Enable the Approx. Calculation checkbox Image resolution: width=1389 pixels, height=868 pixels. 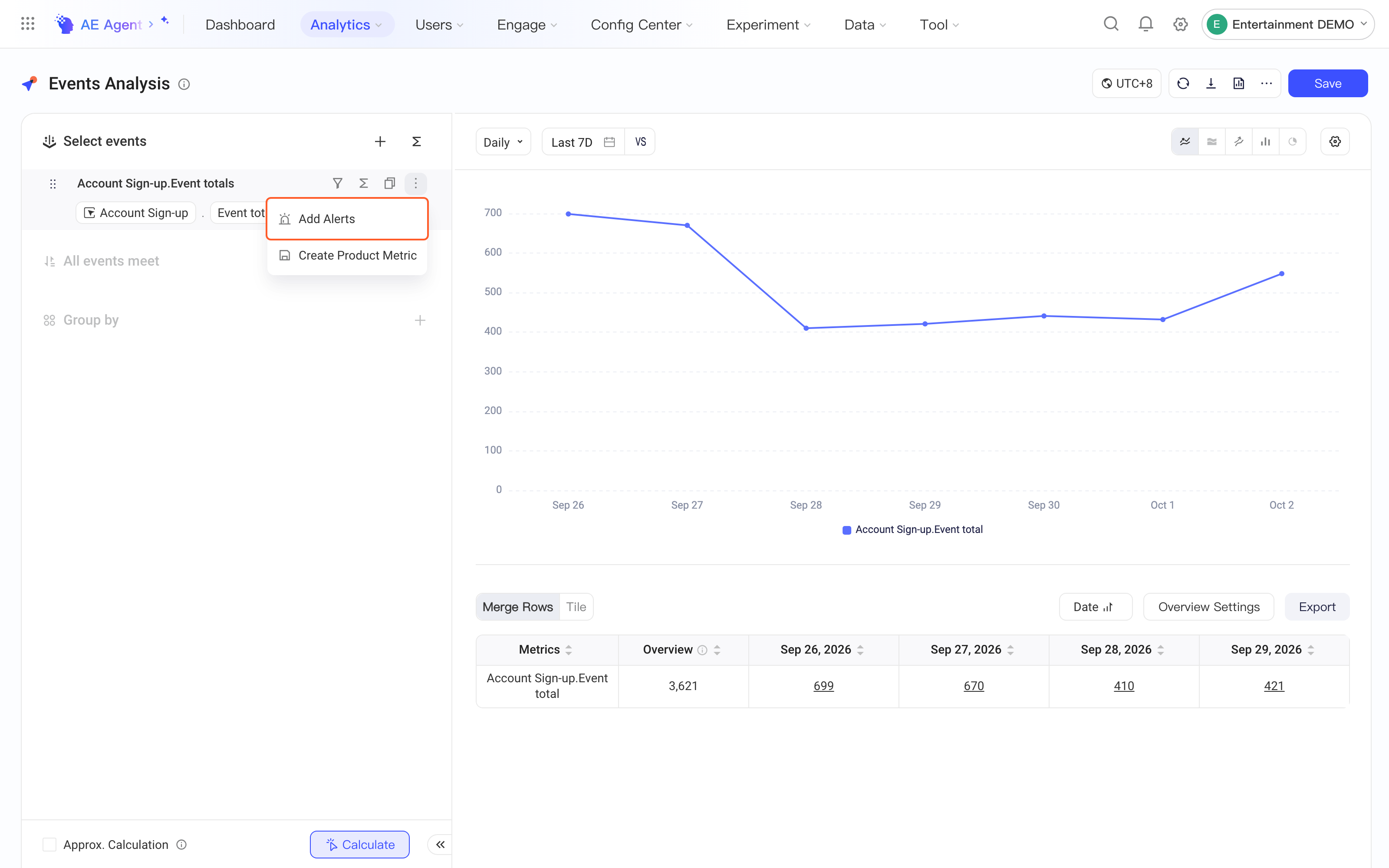click(x=50, y=845)
